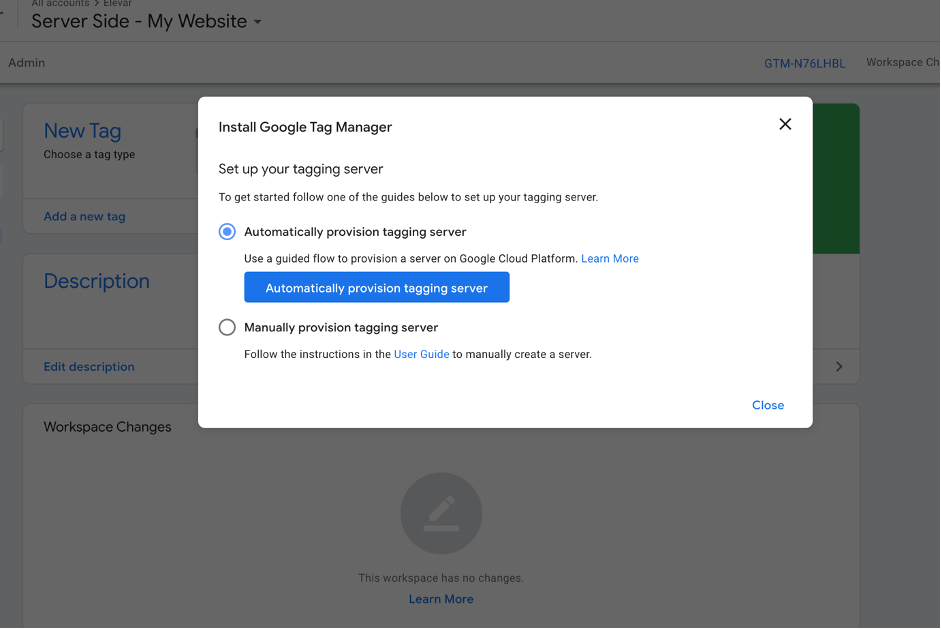Click the New Tag heading
This screenshot has height=629, width=941.
click(x=82, y=131)
